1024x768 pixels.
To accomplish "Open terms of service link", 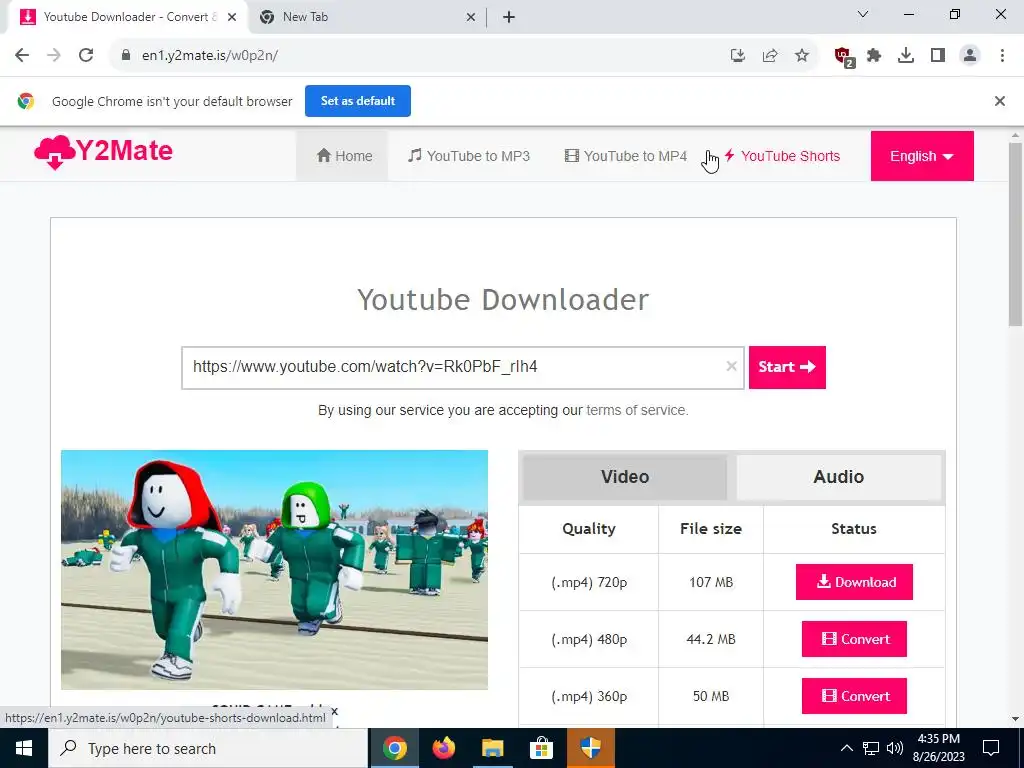I will click(636, 410).
